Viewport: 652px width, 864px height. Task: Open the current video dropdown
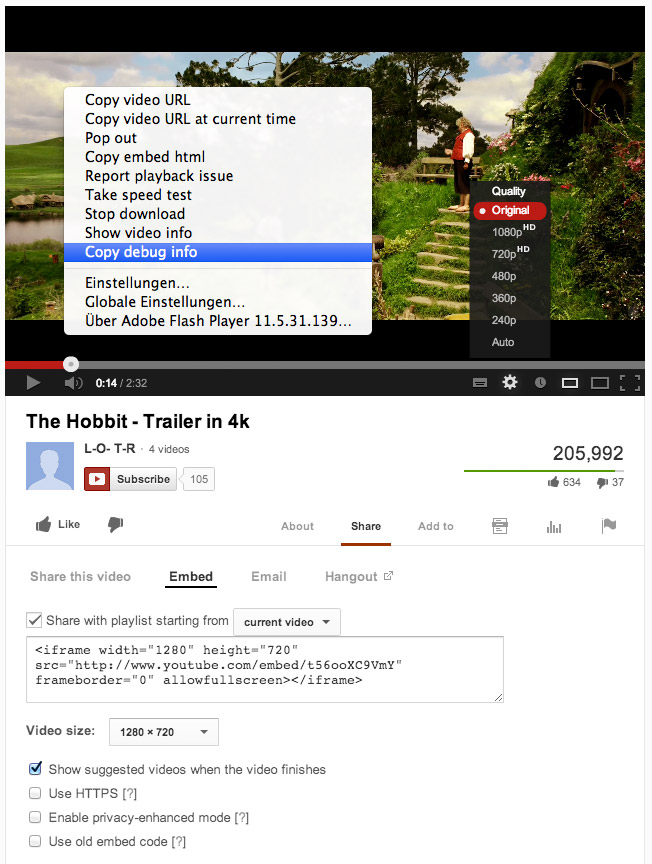click(287, 622)
